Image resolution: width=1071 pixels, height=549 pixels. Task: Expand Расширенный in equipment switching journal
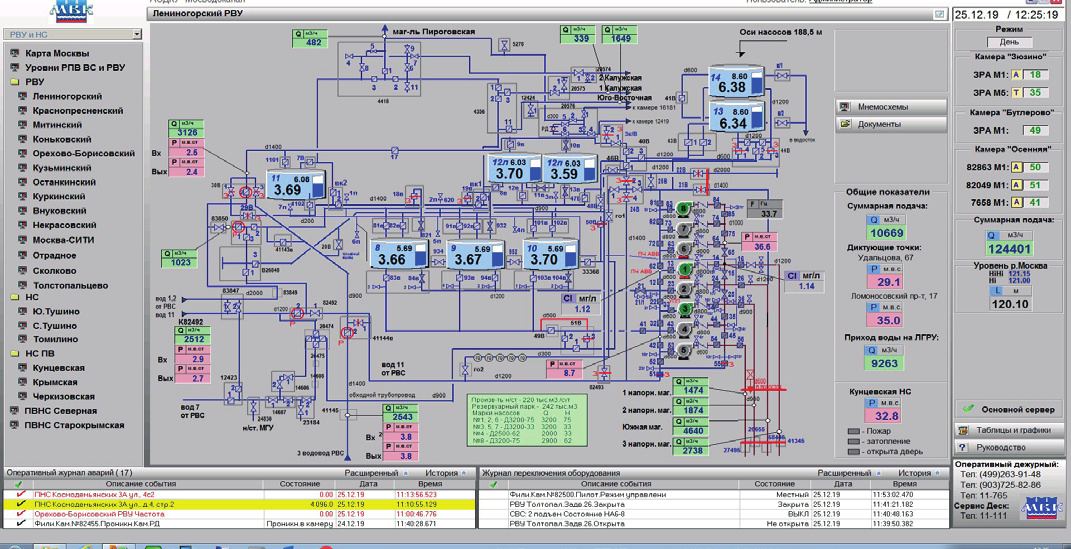pyautogui.click(x=850, y=473)
